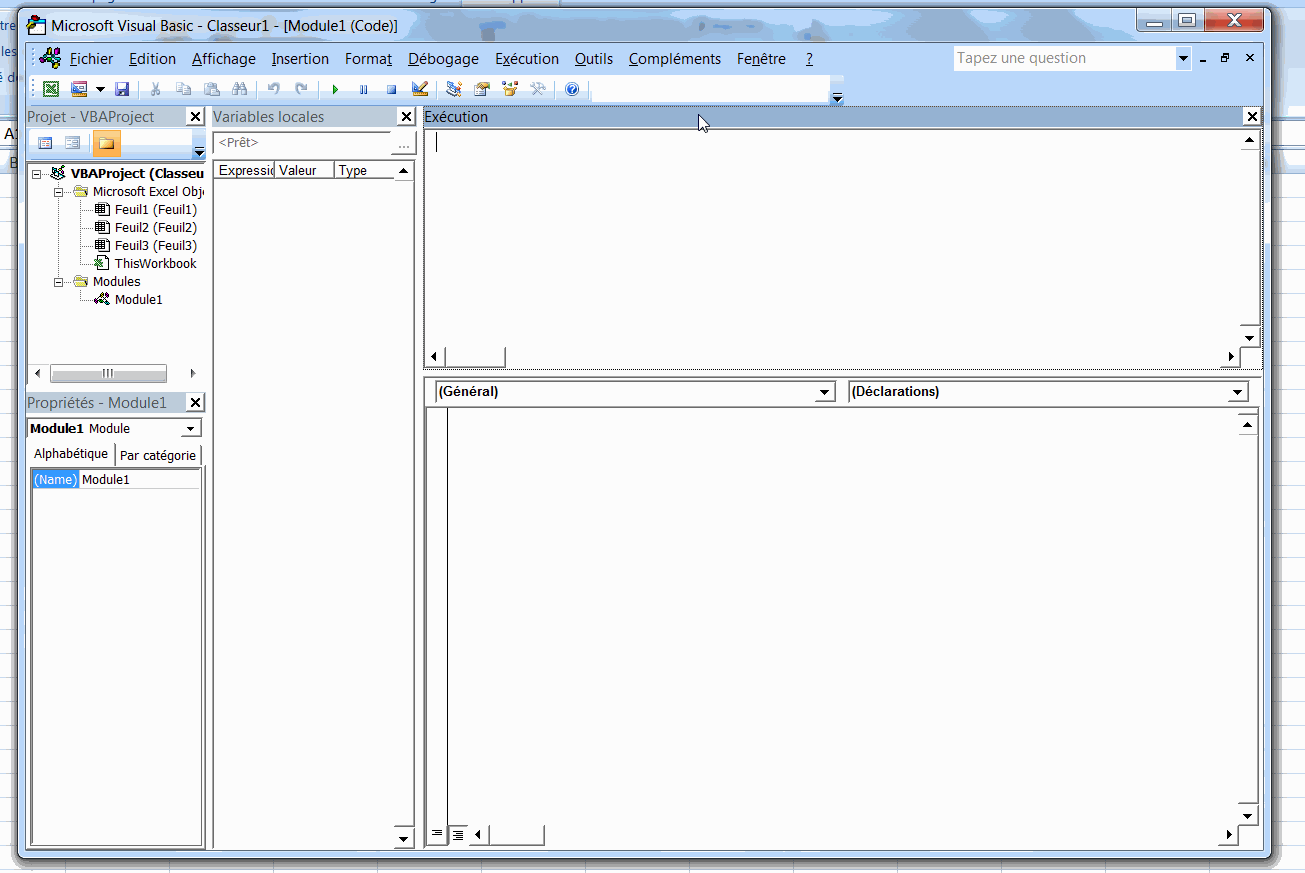Click the call stack '...' button
This screenshot has width=1305, height=873.
click(404, 143)
